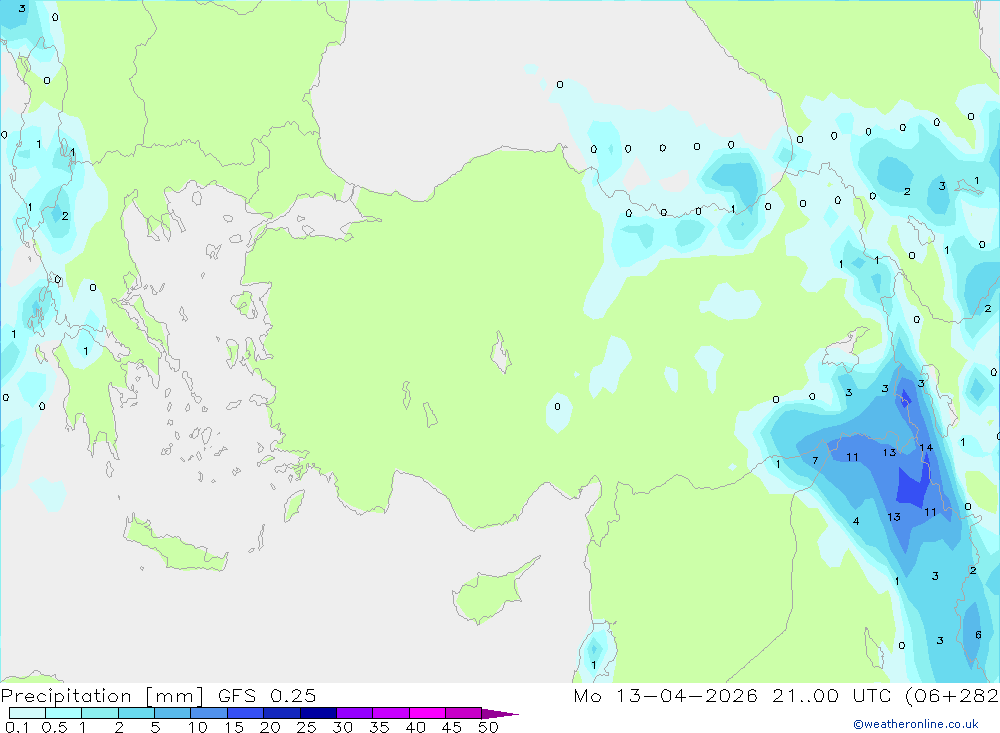Screen dimensions: 1000x733
Task: Click the '4' precipitation value on map
Action: tap(856, 521)
